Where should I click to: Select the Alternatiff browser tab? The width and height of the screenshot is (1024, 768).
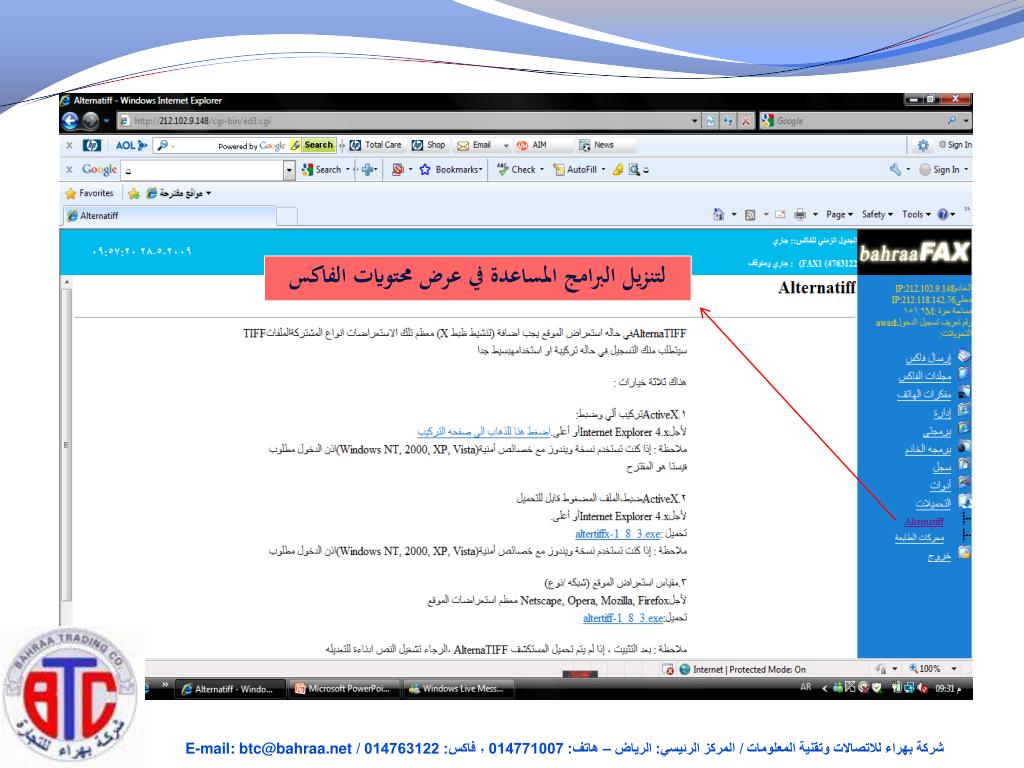170,216
